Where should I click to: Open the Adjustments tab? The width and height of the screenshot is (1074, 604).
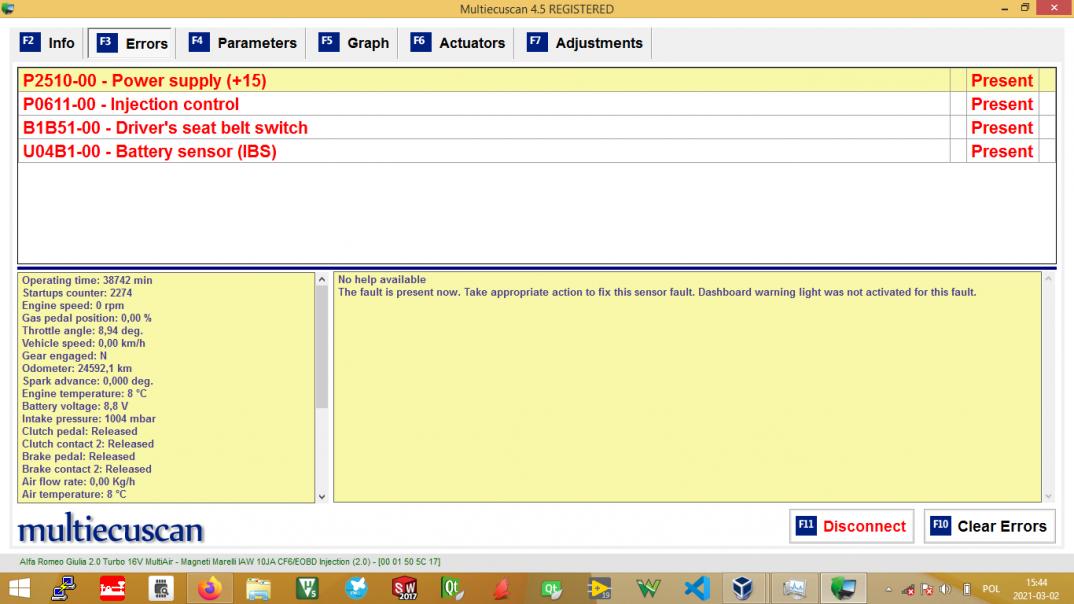tap(585, 43)
